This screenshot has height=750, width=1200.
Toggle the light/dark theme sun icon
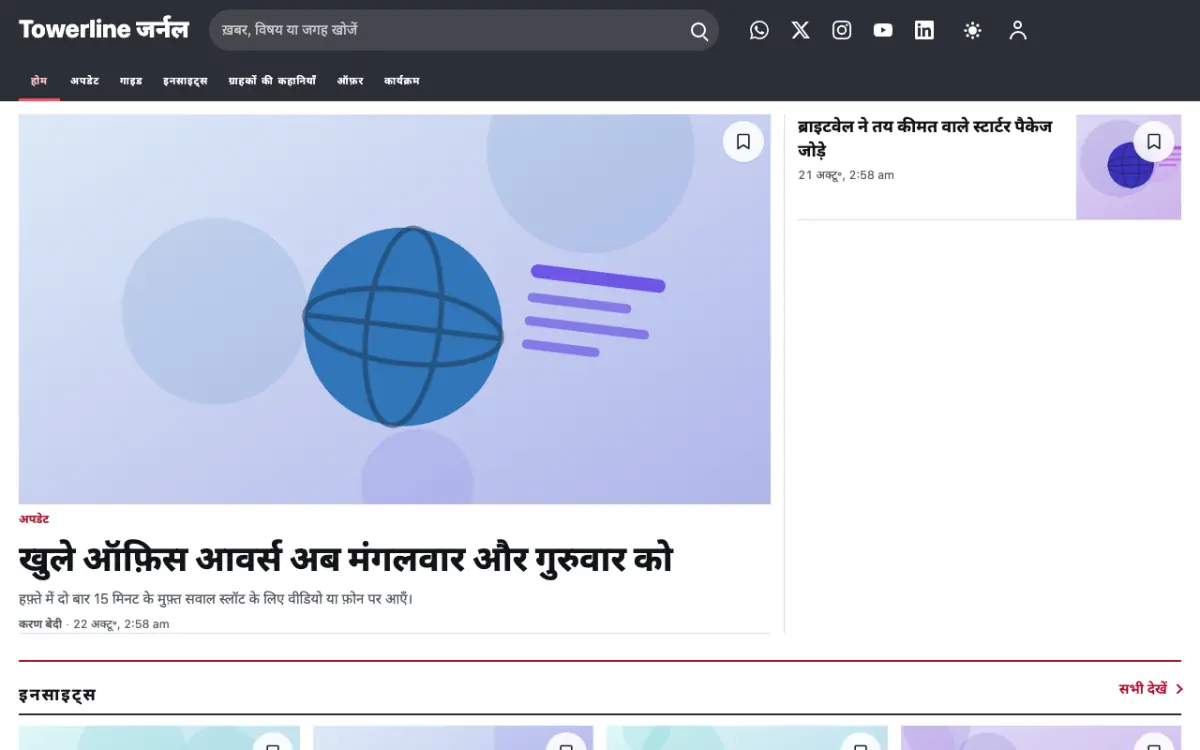click(x=972, y=30)
